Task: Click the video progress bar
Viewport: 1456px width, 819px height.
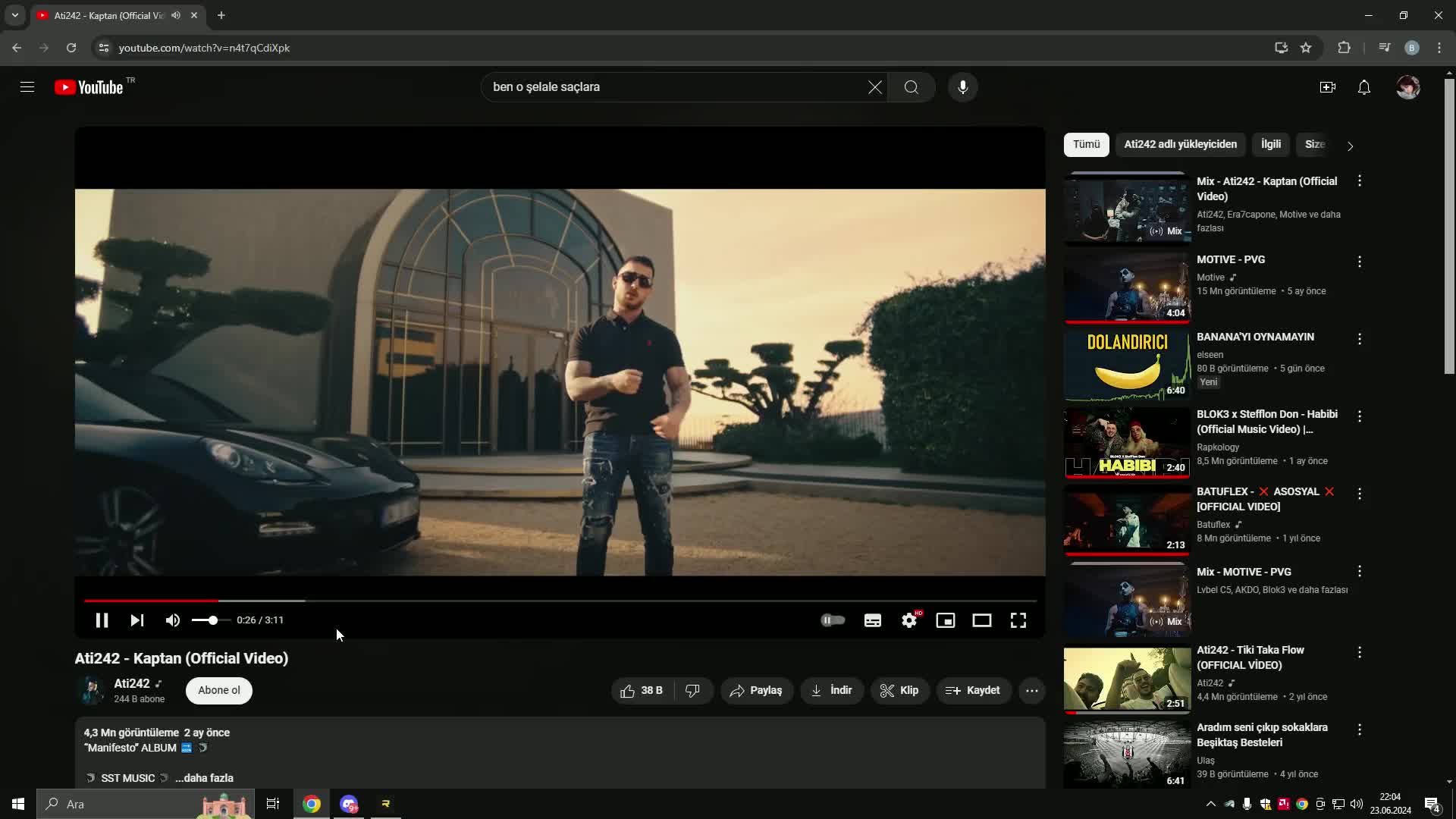Action: point(560,601)
